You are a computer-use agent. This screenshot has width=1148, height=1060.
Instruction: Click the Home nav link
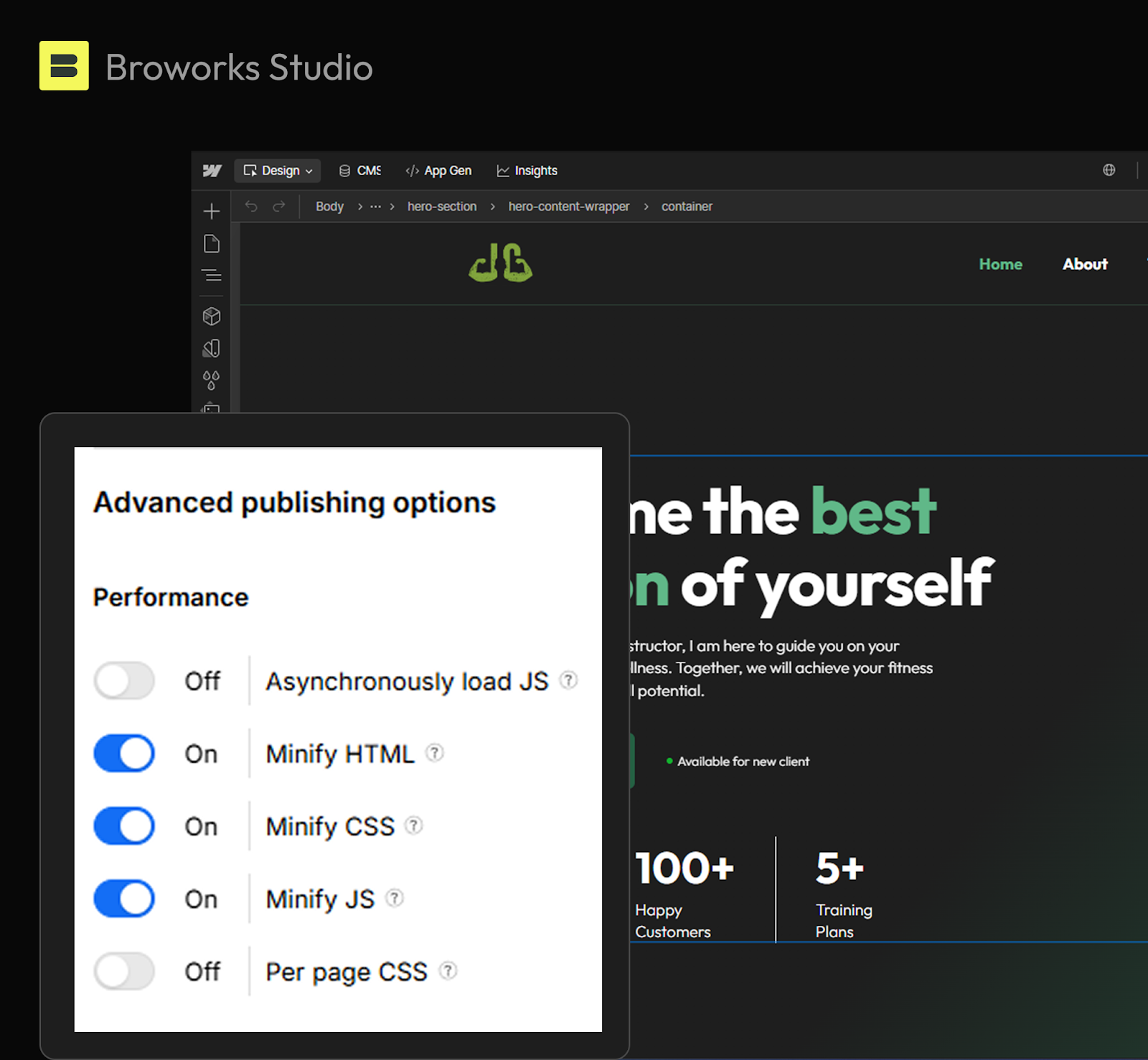[x=1000, y=264]
